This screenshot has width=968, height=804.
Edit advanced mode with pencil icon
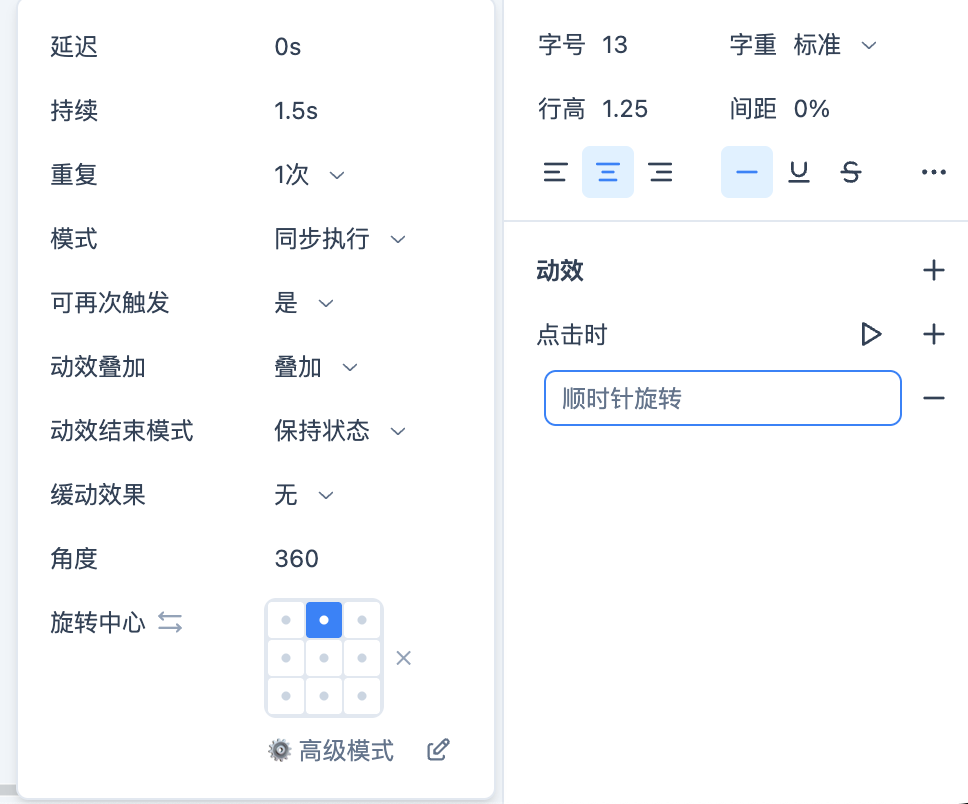[437, 750]
